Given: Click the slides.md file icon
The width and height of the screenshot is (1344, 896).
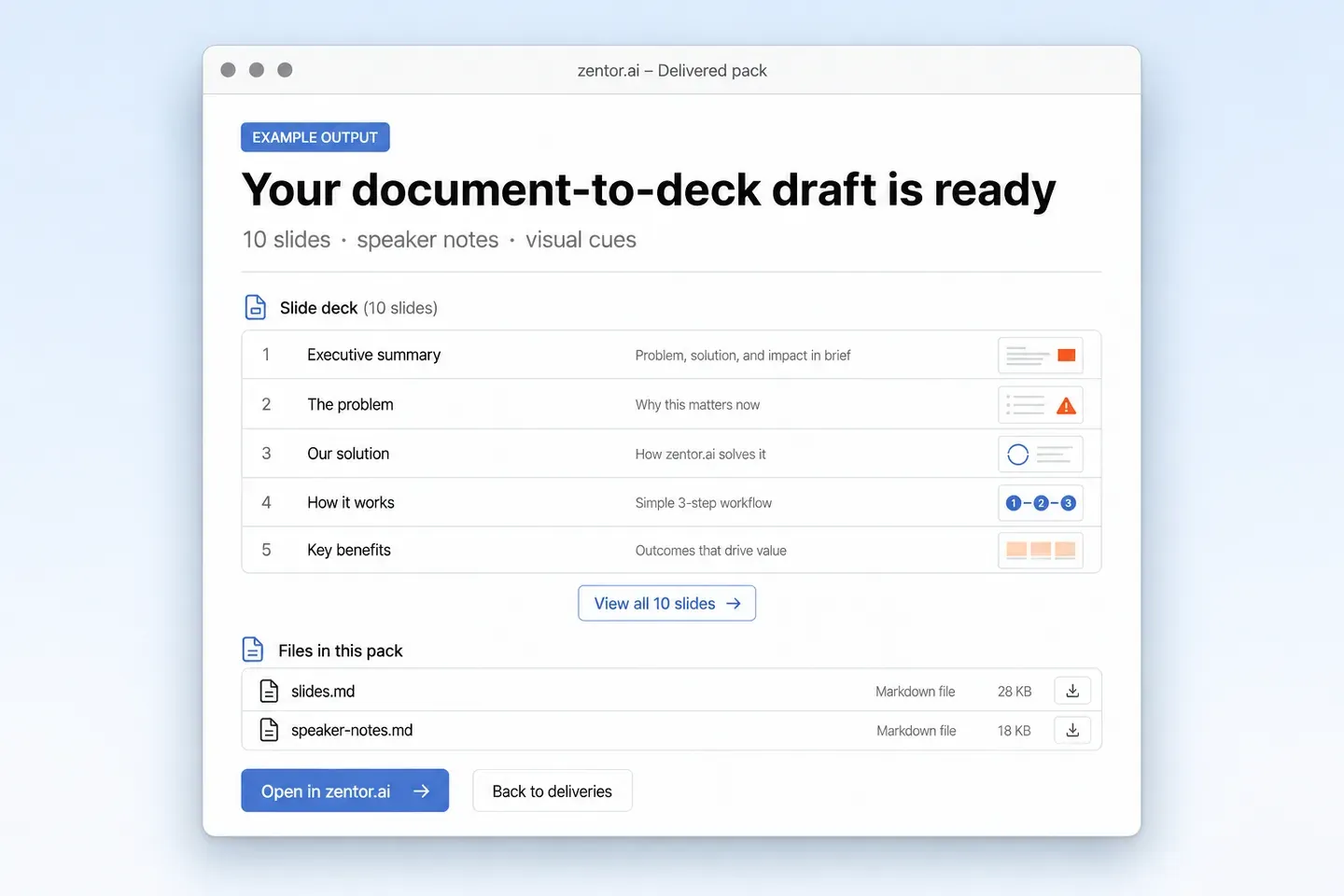Looking at the screenshot, I should 269,691.
